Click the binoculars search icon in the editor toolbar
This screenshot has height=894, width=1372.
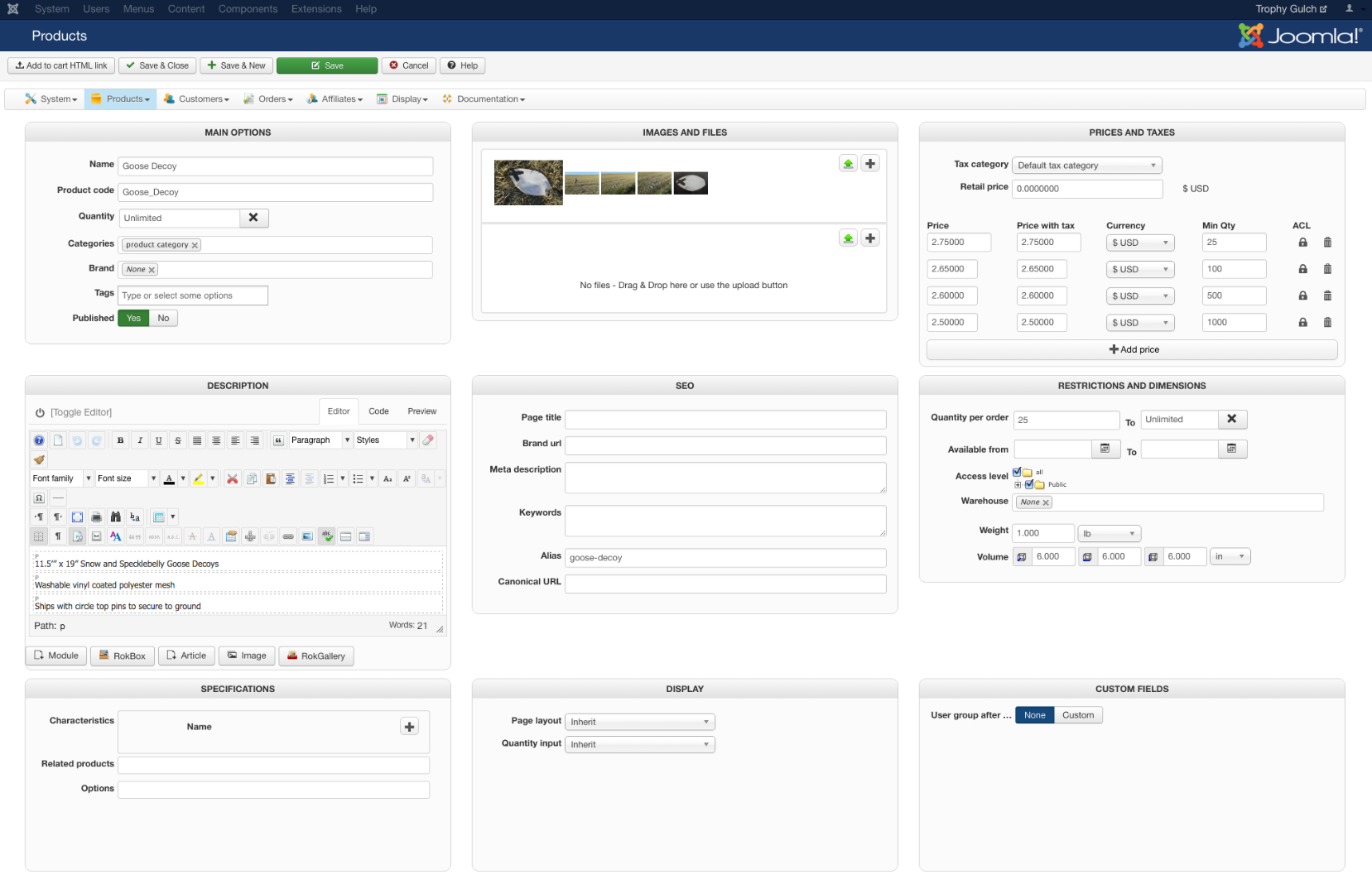point(116,517)
